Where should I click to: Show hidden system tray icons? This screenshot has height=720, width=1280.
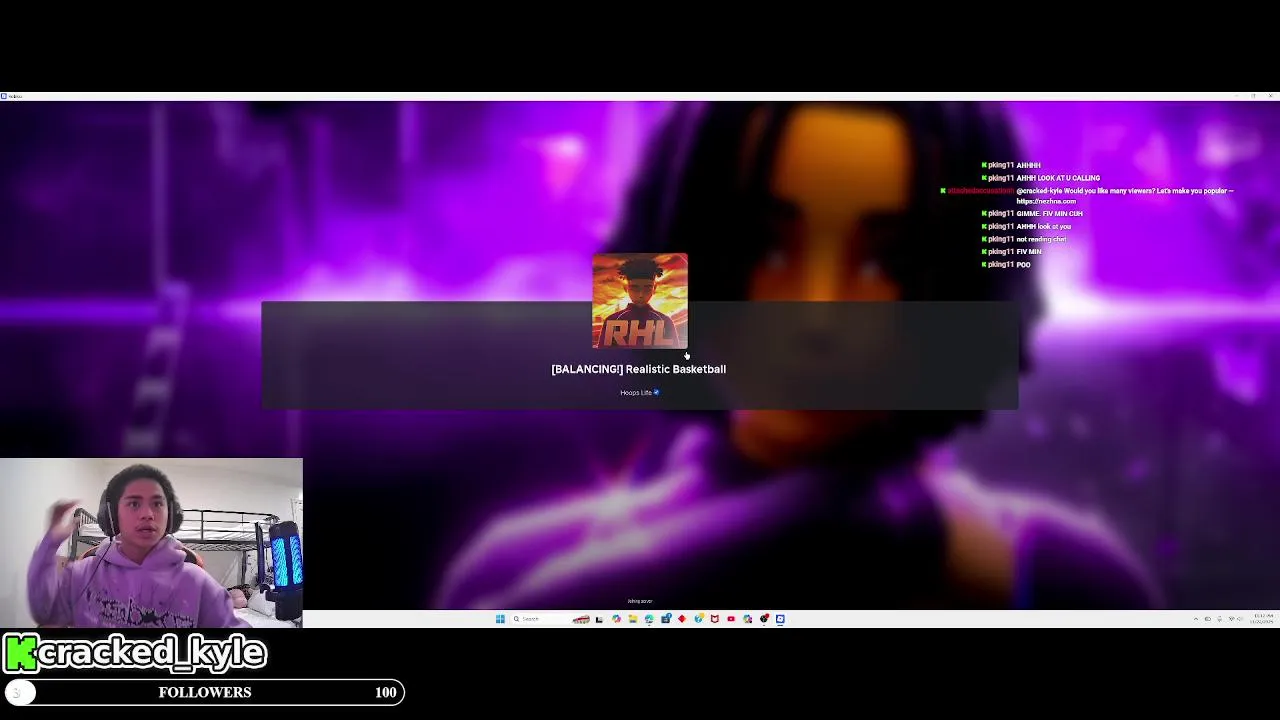1196,619
